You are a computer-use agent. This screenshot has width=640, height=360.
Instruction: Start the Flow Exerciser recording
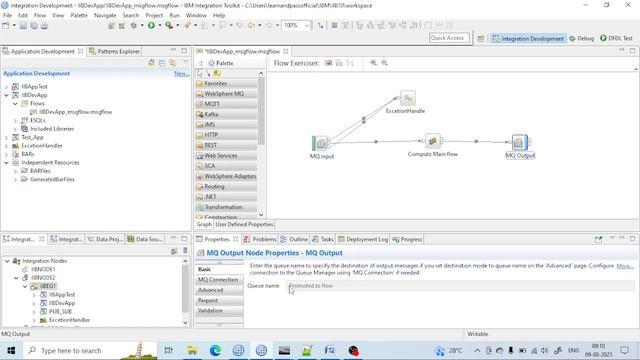(328, 63)
